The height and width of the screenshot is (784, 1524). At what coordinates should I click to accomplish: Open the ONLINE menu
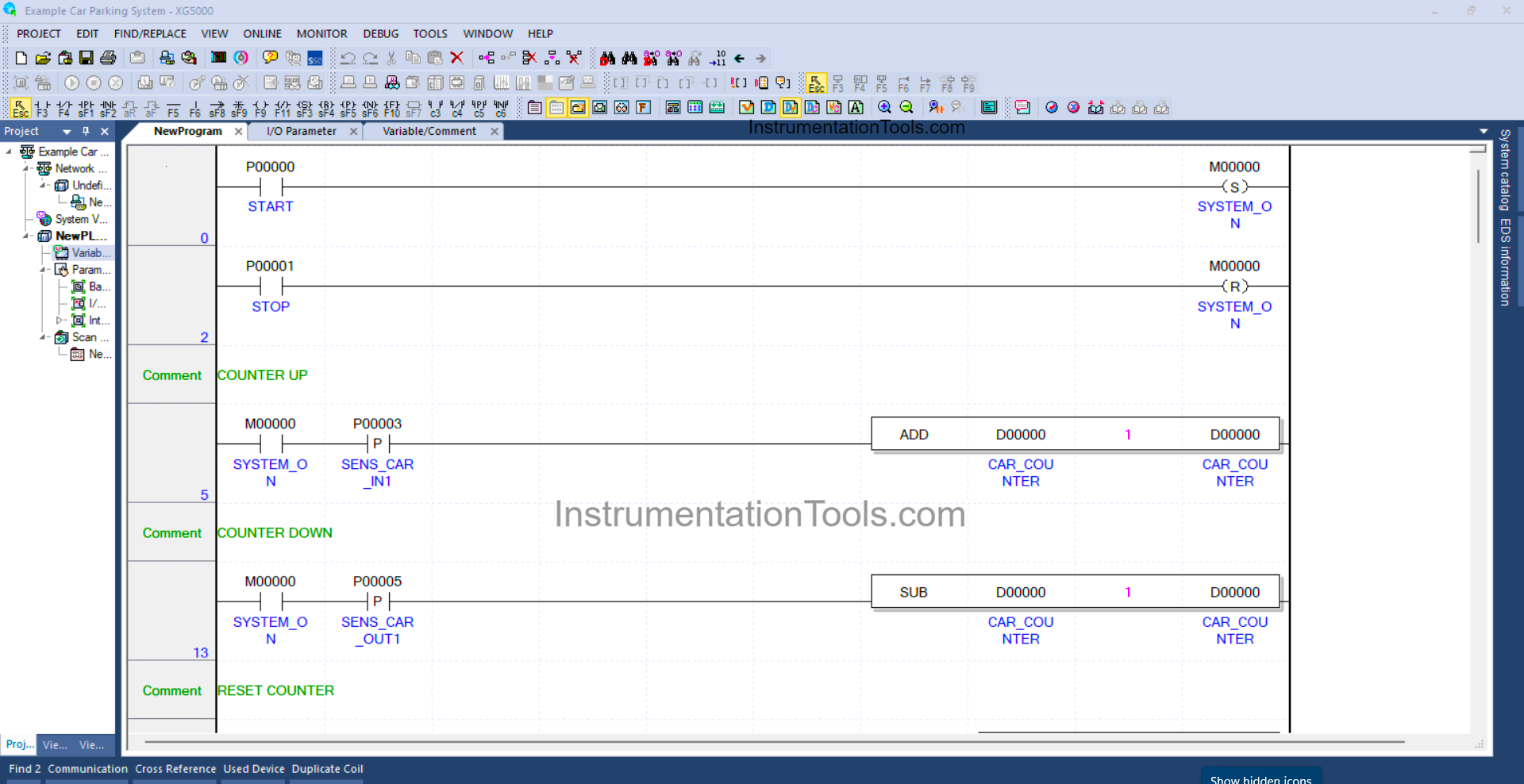[x=262, y=33]
